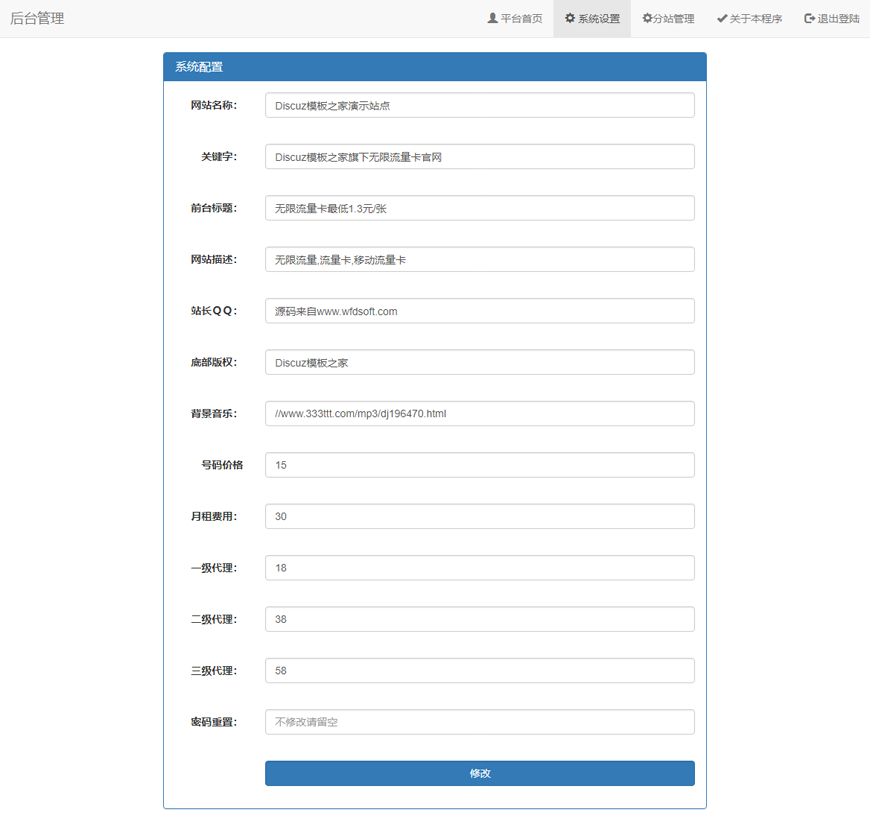Focus the 网站名称 input field
The width and height of the screenshot is (870, 824).
(x=479, y=105)
